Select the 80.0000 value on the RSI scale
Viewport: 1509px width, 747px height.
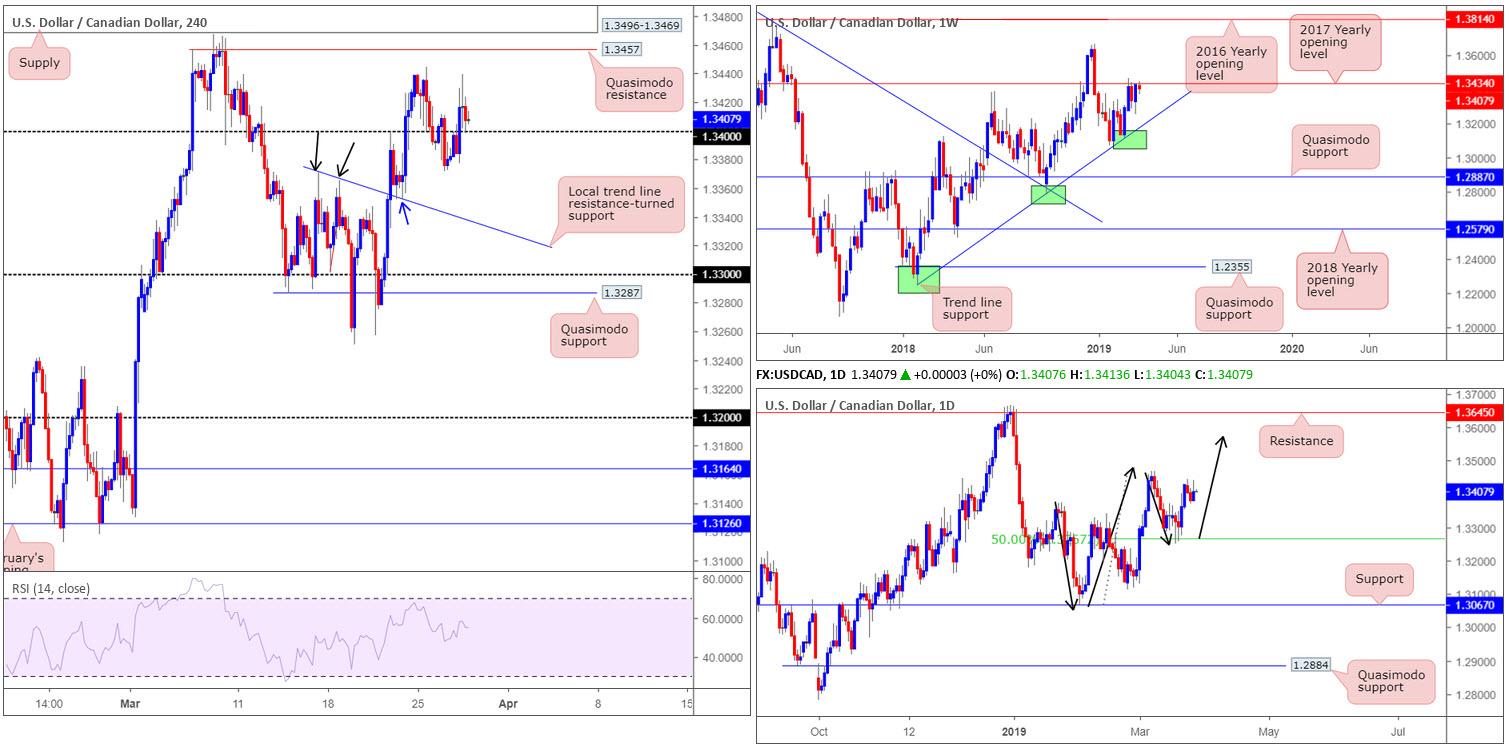[x=721, y=579]
